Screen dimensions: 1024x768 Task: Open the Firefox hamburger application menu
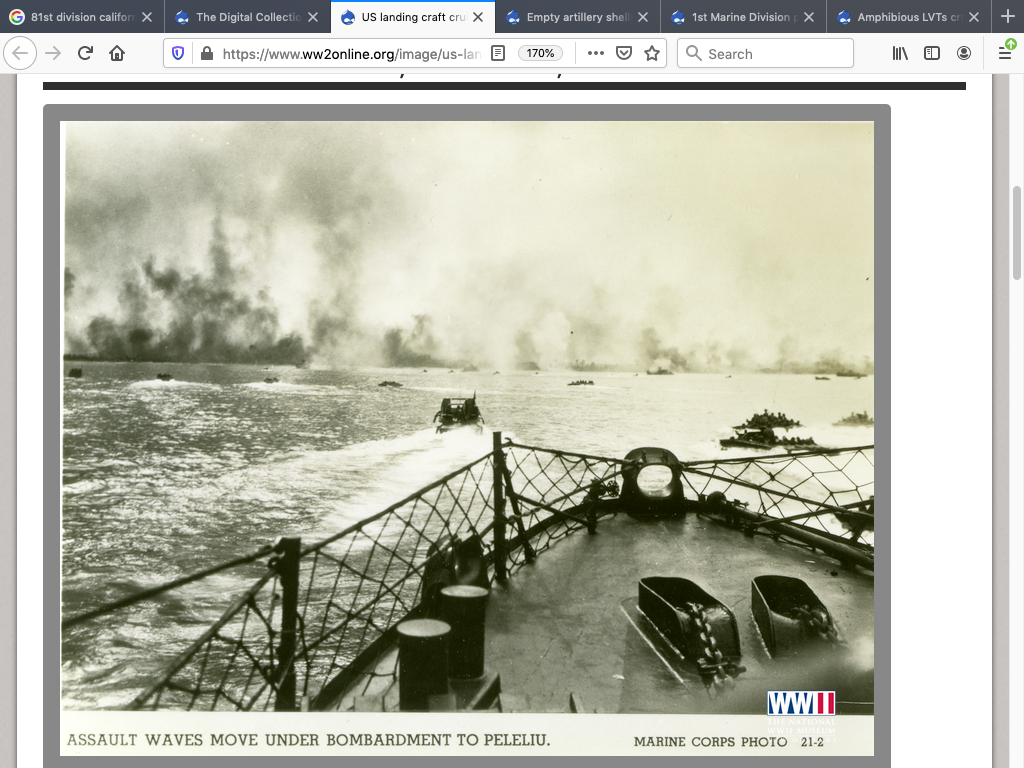tap(1005, 53)
